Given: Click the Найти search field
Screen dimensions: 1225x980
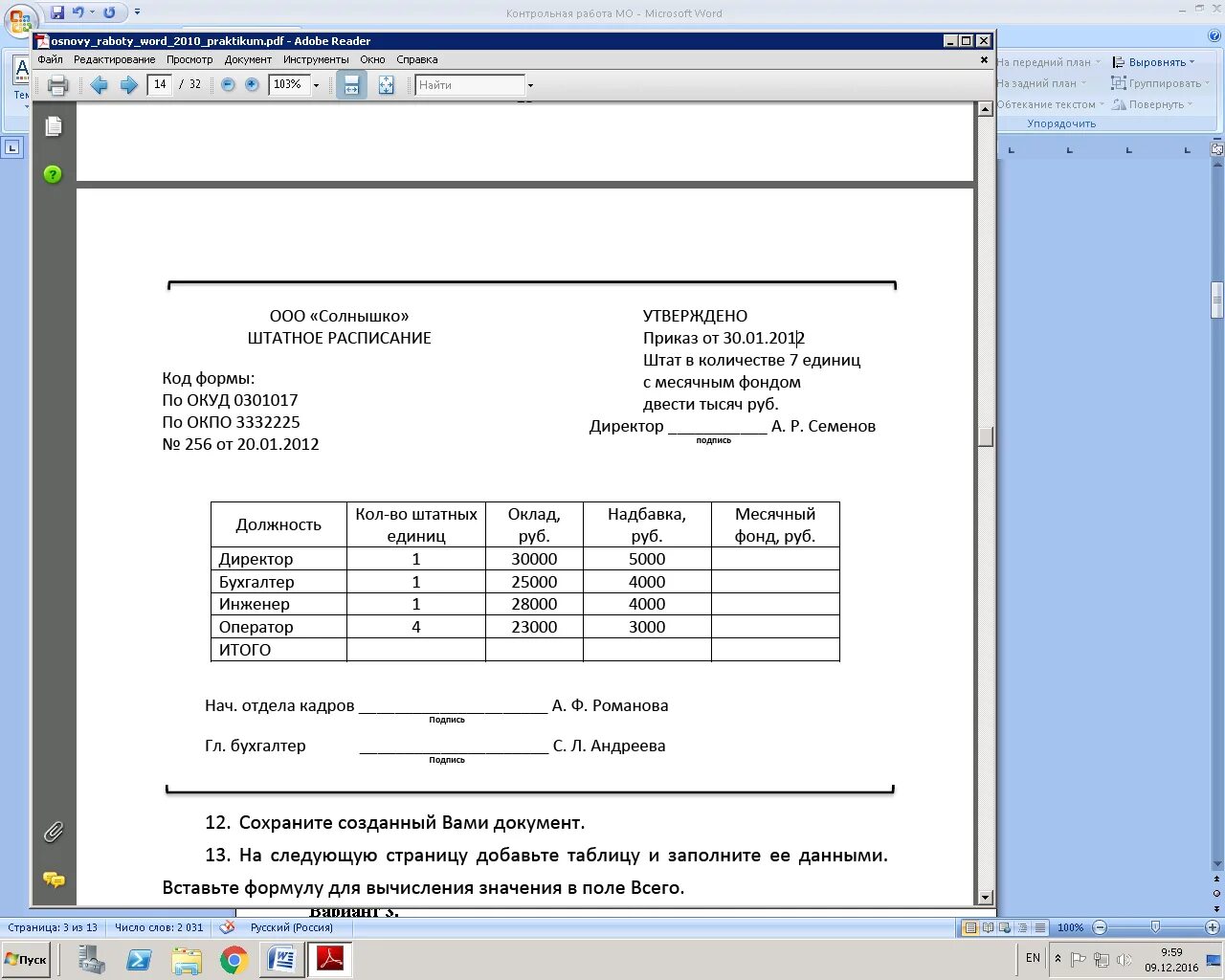Looking at the screenshot, I should [x=470, y=85].
